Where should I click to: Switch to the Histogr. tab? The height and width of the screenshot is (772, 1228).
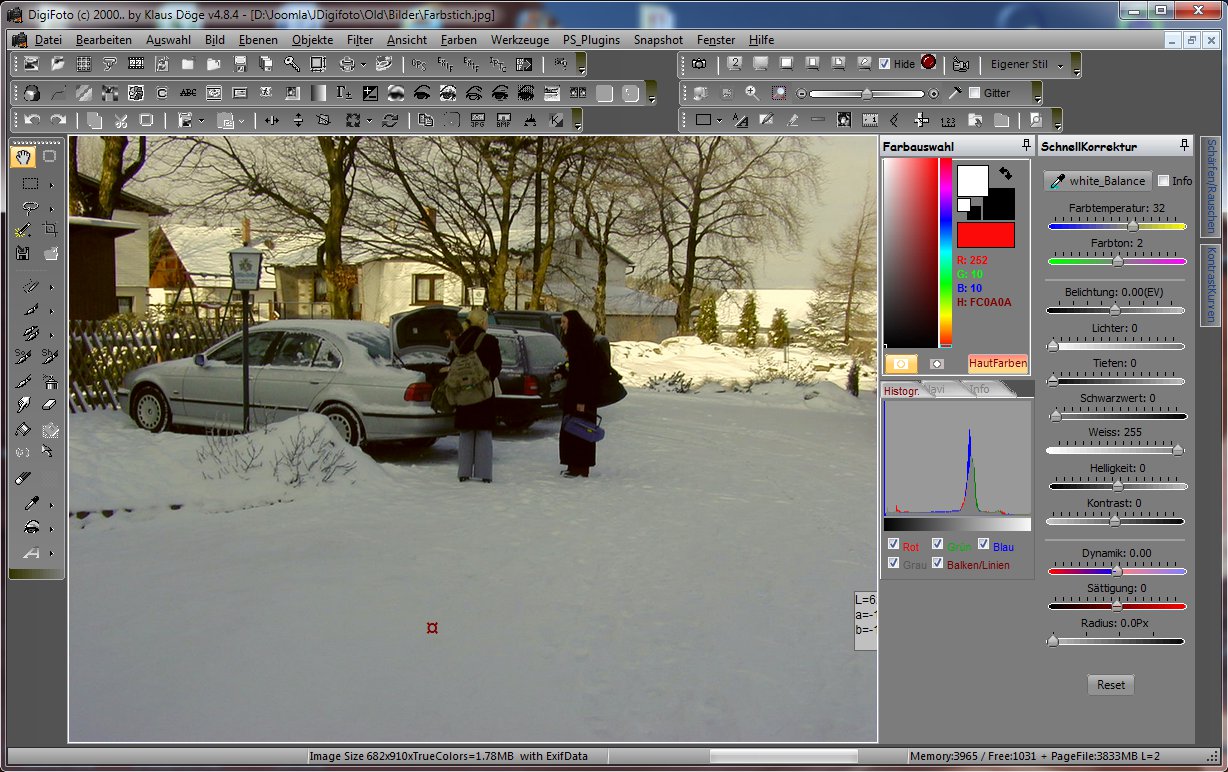click(x=901, y=390)
